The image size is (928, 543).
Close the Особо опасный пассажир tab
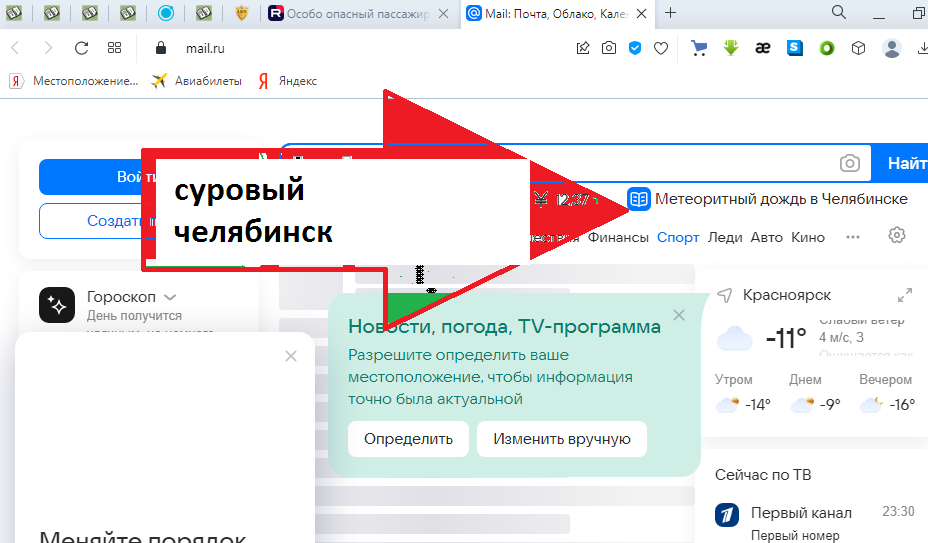click(443, 14)
